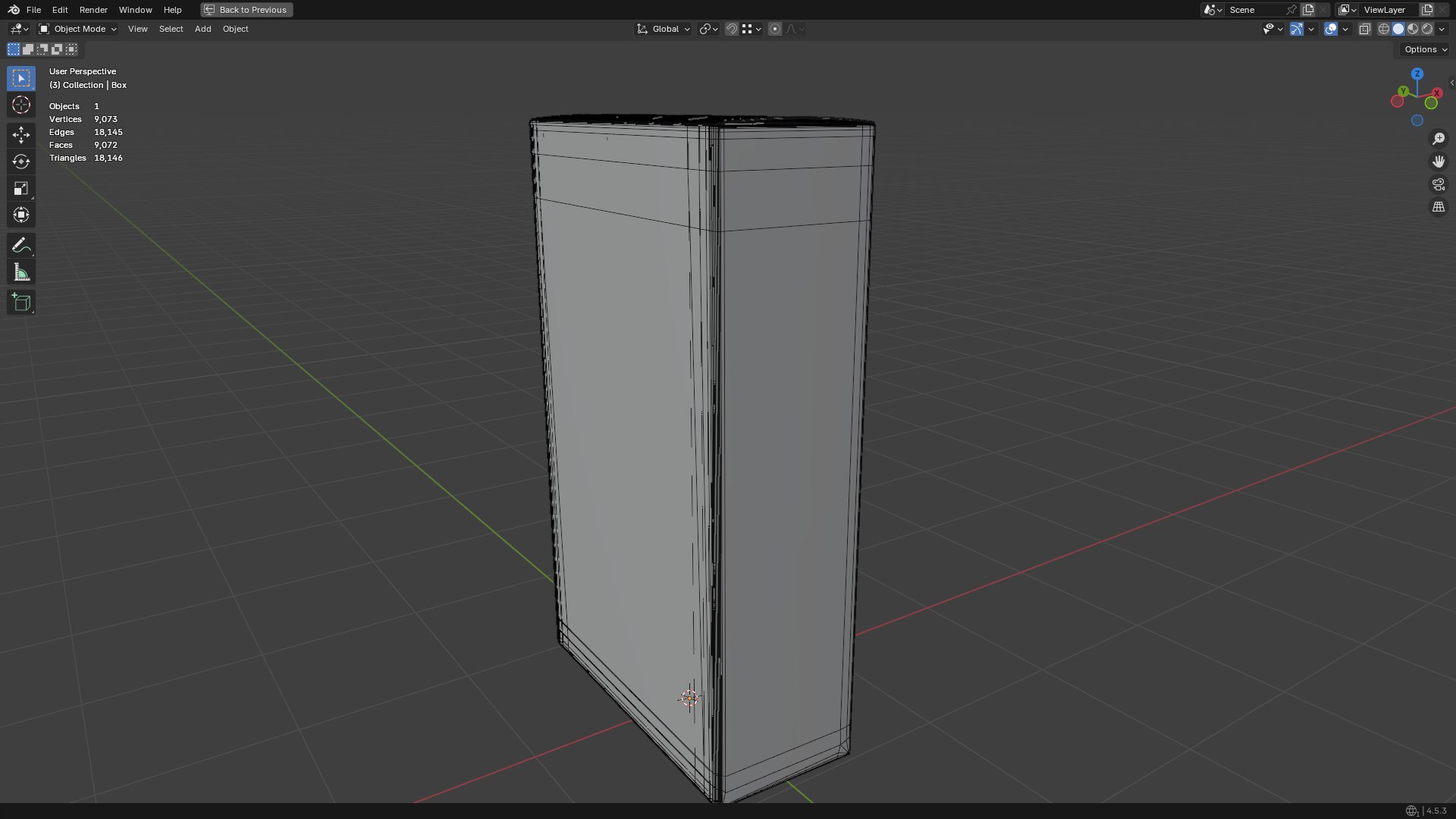
Task: Open the snapping options dropdown
Action: coord(752,29)
